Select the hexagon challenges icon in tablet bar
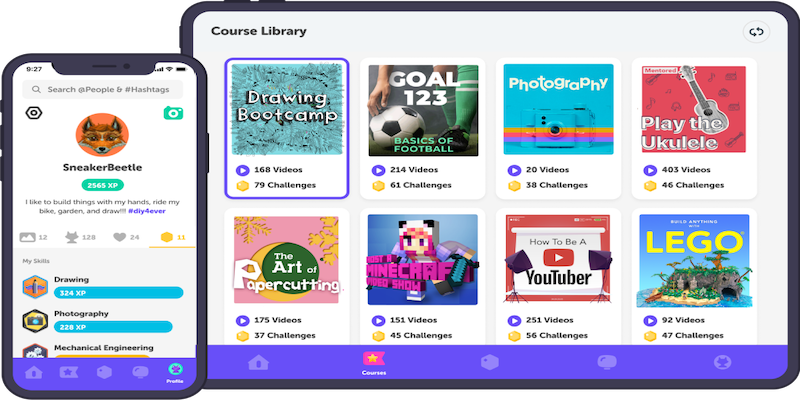 coord(490,362)
